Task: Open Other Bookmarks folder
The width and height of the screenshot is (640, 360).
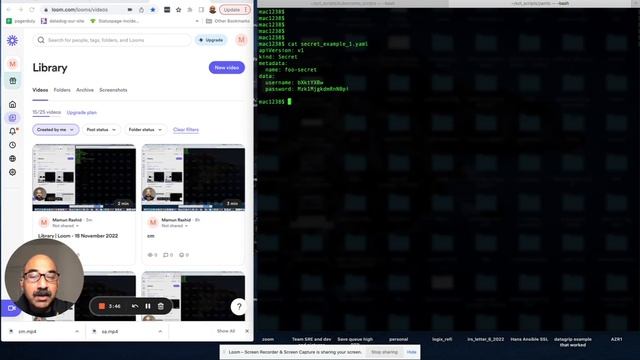Action: pyautogui.click(x=228, y=21)
